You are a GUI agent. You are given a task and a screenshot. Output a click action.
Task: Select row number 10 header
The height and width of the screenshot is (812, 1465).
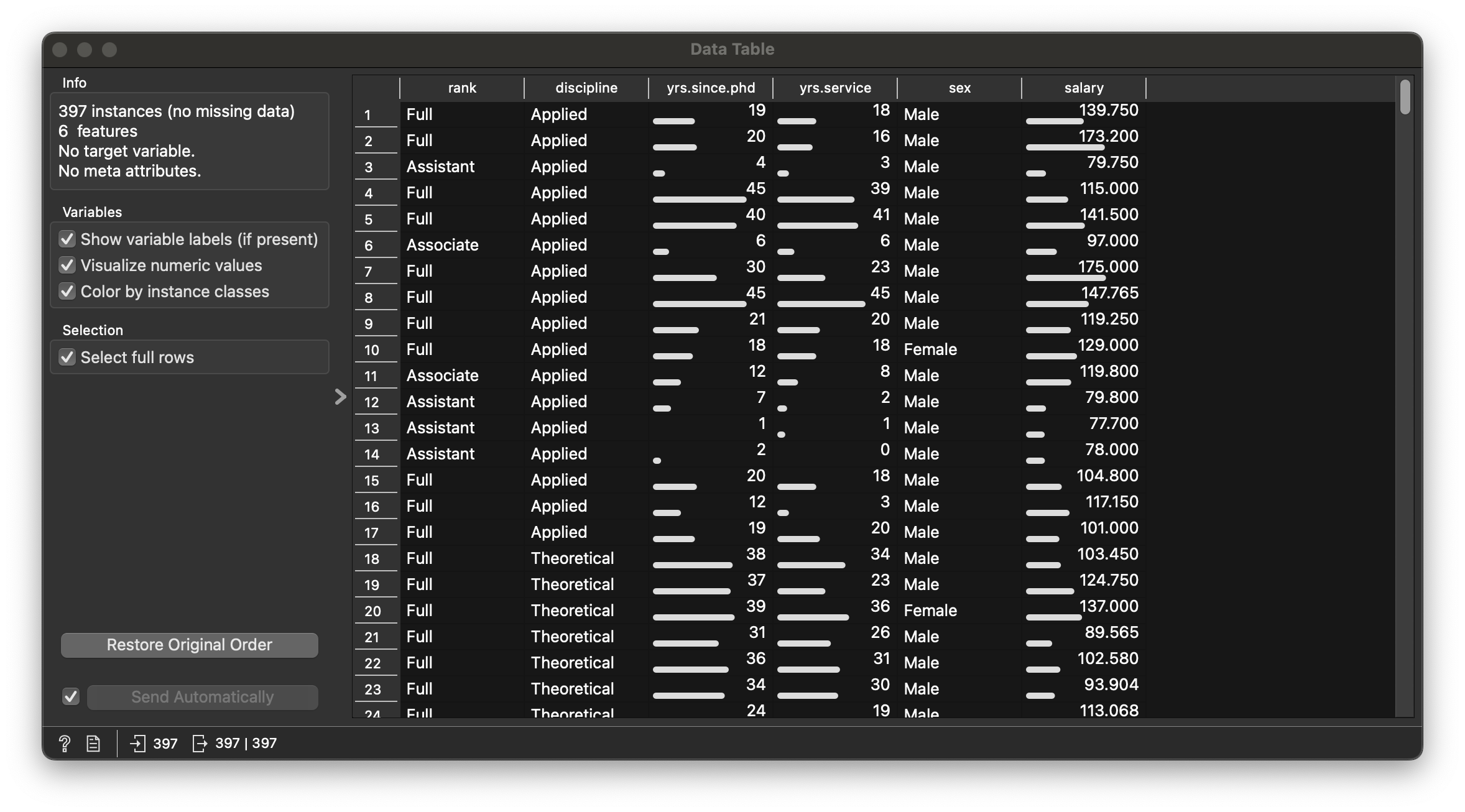tap(372, 349)
